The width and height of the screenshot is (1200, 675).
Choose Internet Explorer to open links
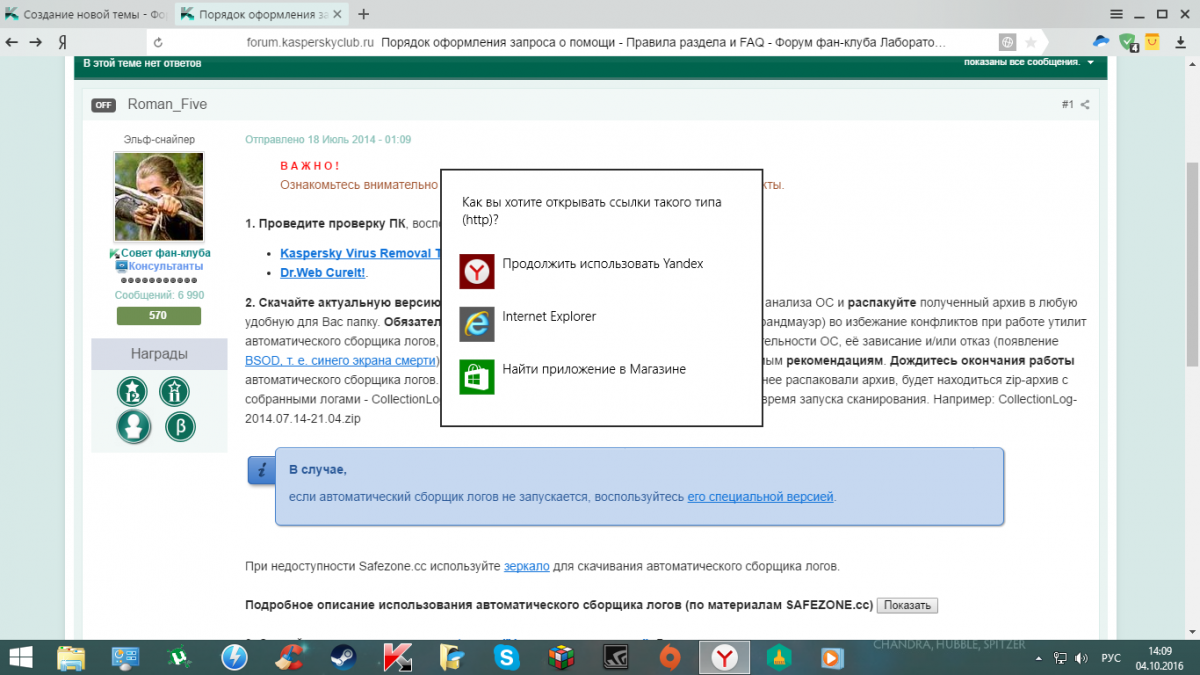click(x=601, y=323)
